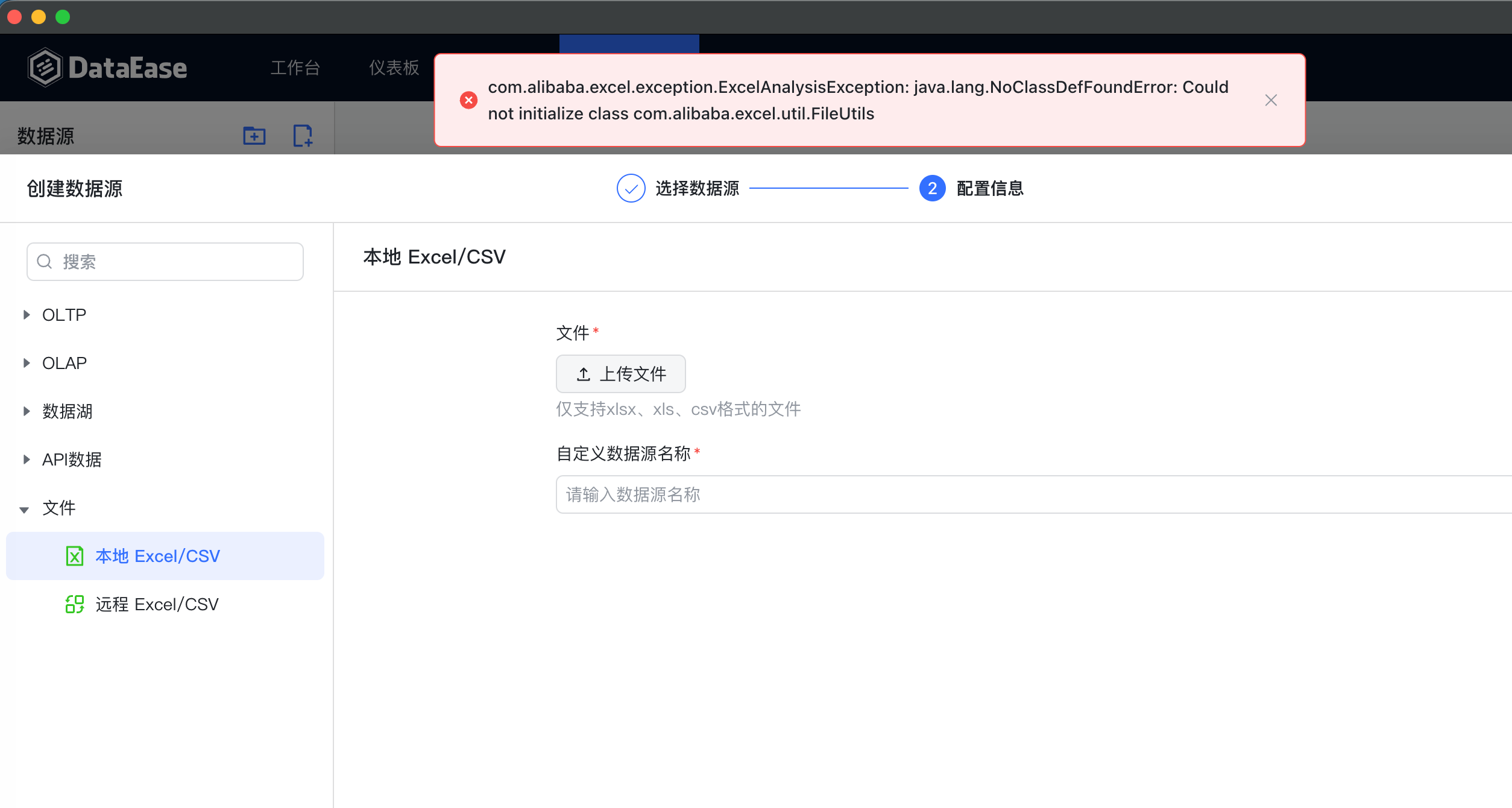Click the DataEase logo icon
The height and width of the screenshot is (808, 1512).
click(45, 67)
